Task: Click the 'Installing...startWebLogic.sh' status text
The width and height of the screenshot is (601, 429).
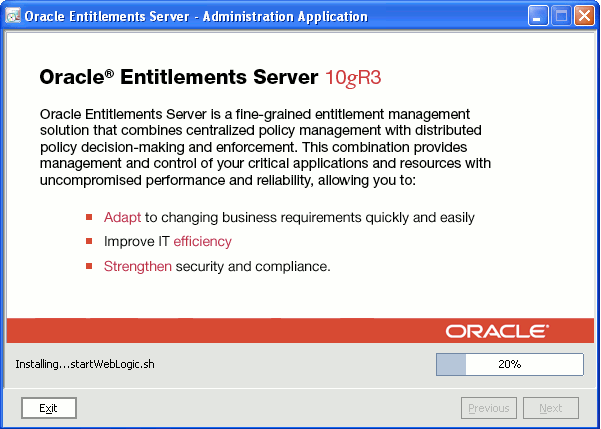Action: (85, 364)
